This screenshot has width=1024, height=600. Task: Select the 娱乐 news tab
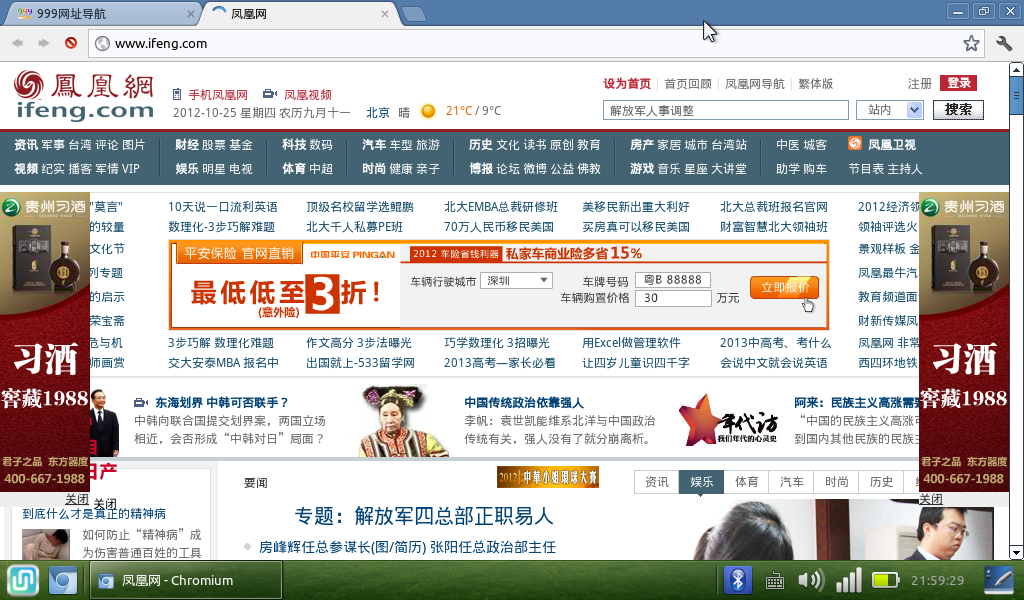(701, 482)
